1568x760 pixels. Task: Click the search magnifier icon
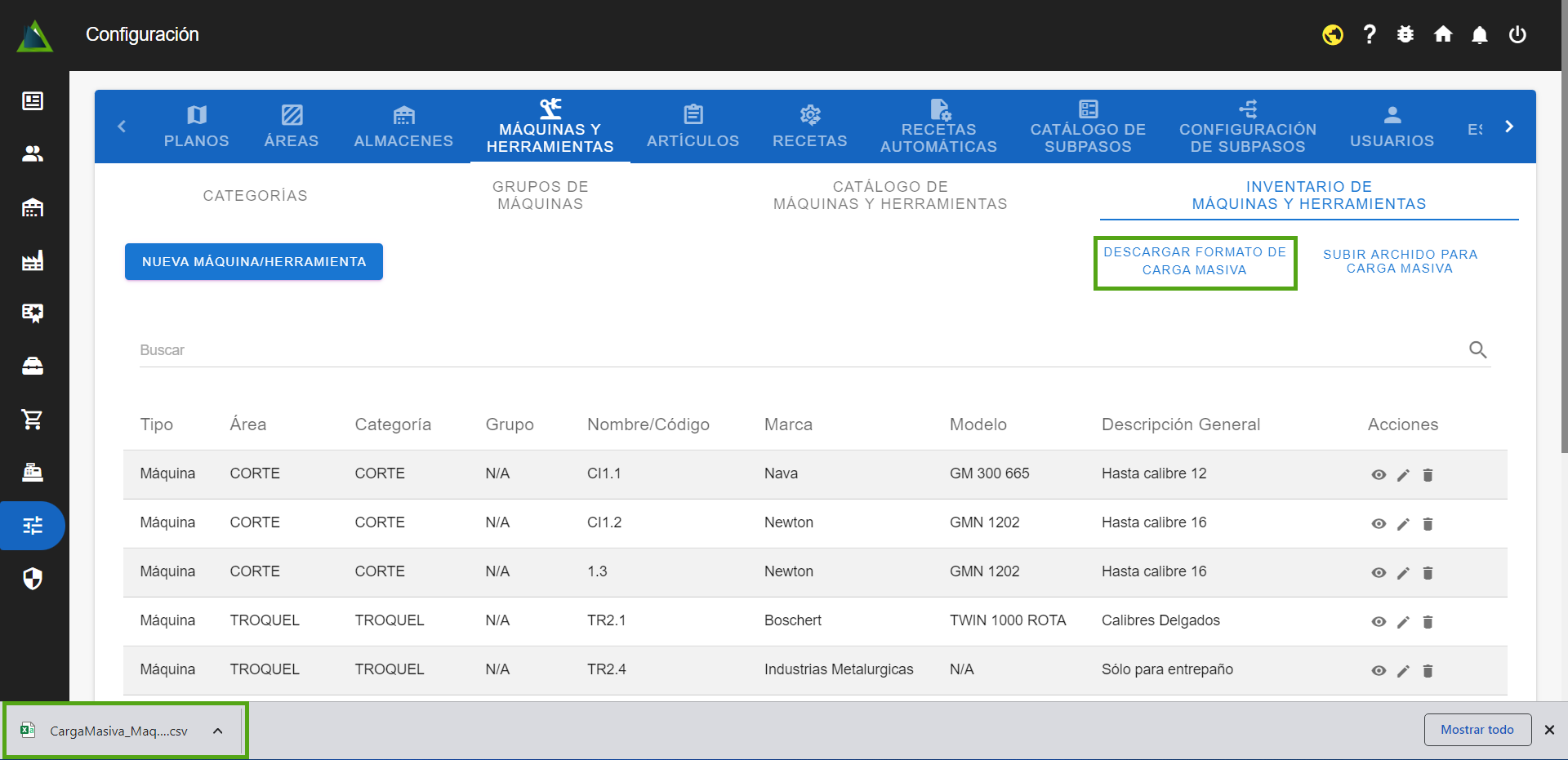pos(1477,350)
